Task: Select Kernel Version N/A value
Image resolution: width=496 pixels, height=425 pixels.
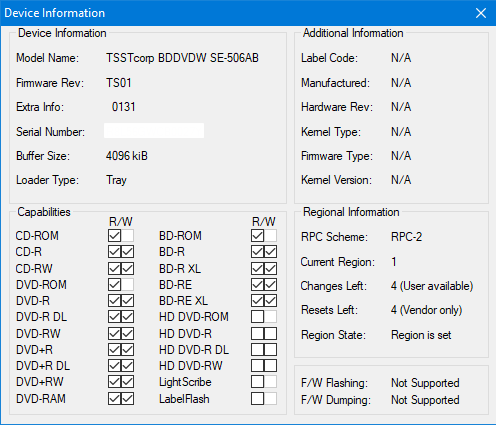Action: [x=401, y=180]
